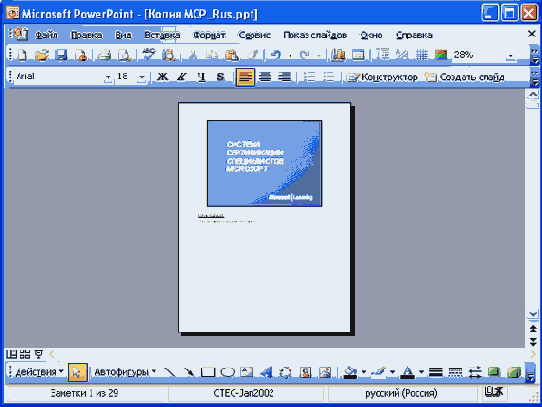Viewport: 542px width, 407px height.
Task: Open the Автофигуры shapes menu
Action: click(125, 372)
